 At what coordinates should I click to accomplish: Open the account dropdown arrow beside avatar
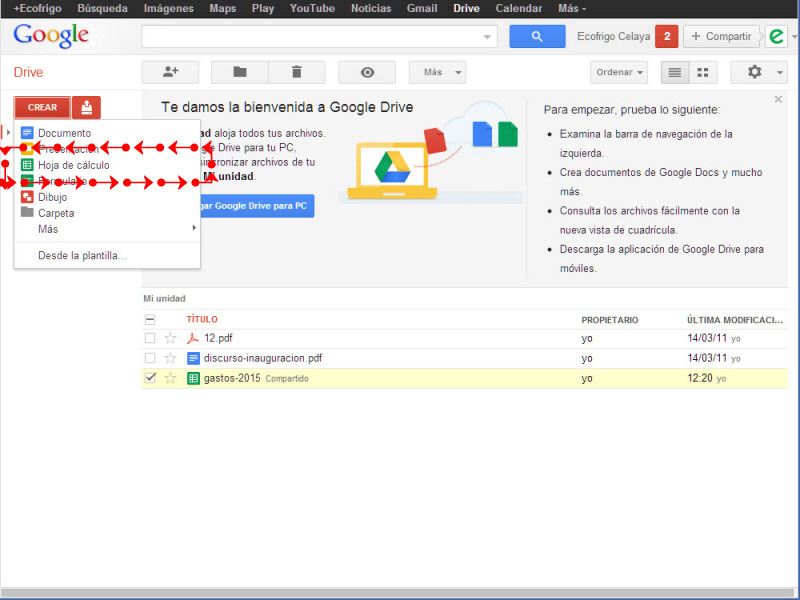click(x=794, y=37)
